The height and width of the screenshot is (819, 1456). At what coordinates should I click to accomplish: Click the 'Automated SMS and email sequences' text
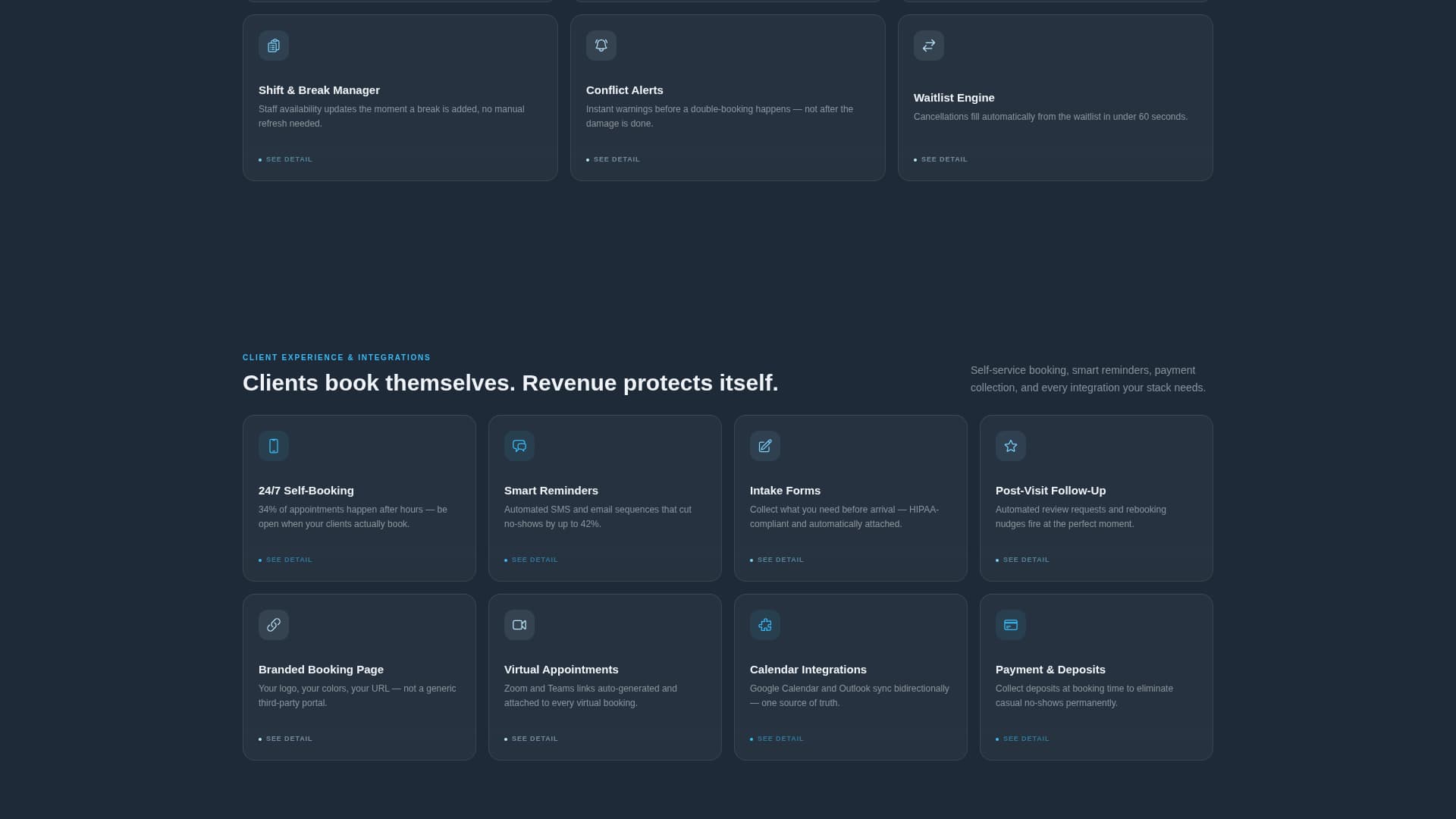click(x=598, y=516)
